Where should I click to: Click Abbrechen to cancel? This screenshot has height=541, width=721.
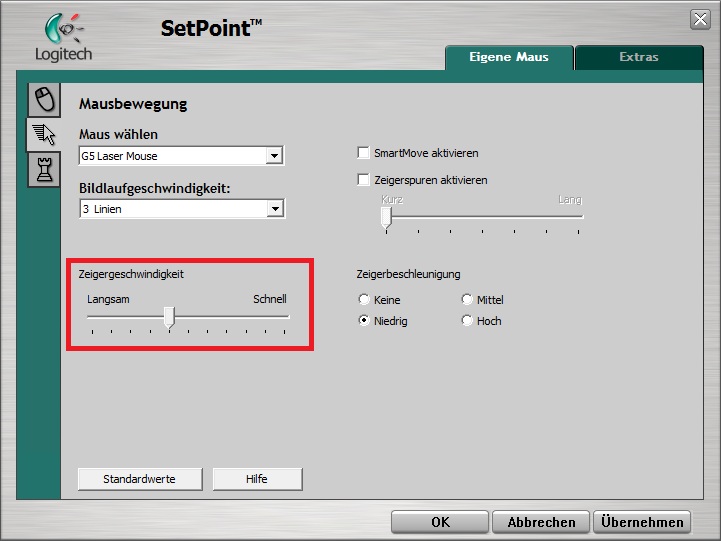541,522
